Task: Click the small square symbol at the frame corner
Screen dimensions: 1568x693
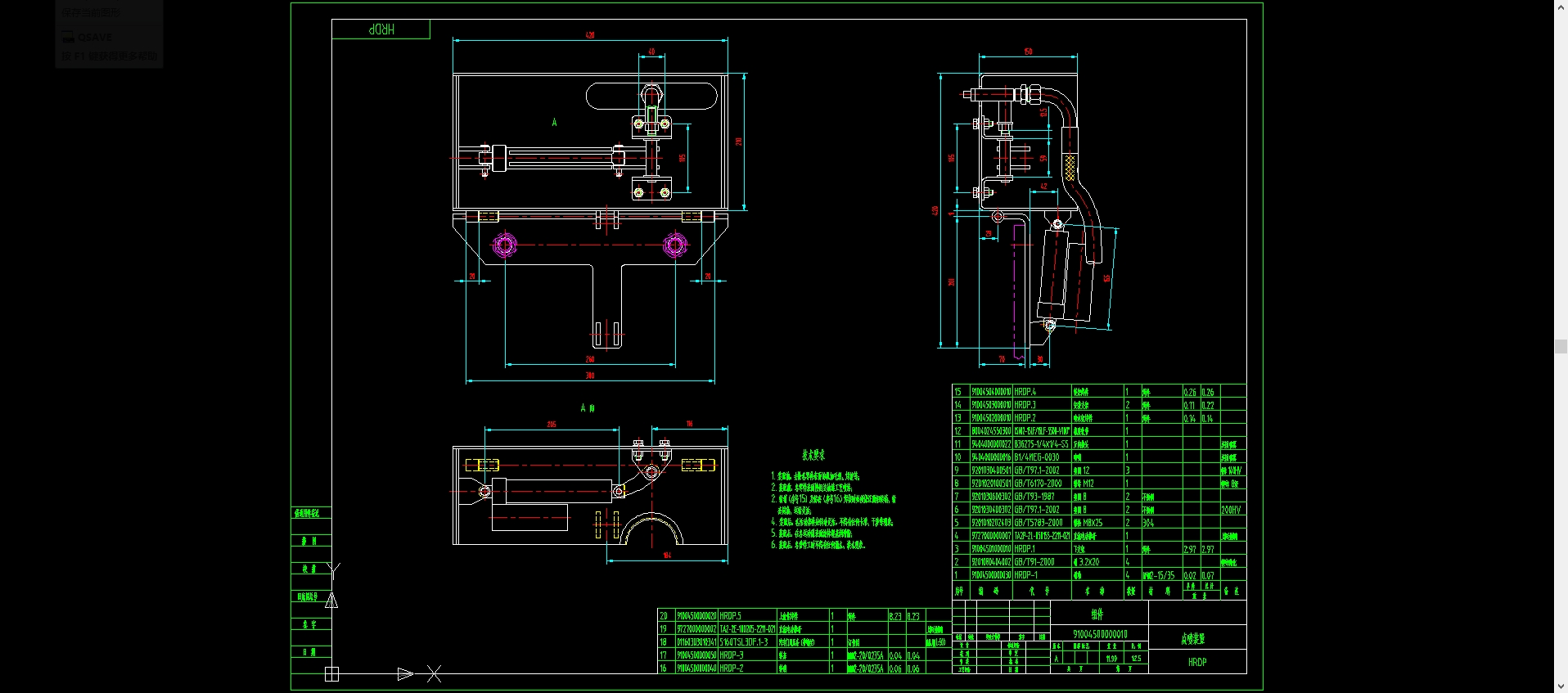Action: coord(331,674)
